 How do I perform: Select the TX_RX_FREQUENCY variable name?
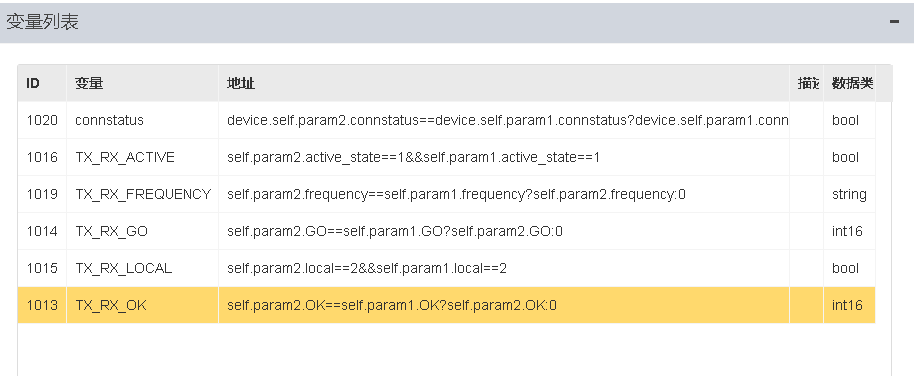coord(143,194)
